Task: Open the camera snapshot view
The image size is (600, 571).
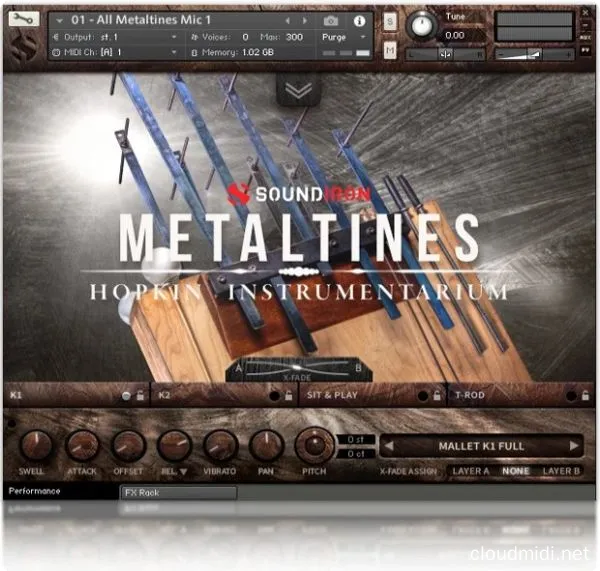Action: pos(331,20)
